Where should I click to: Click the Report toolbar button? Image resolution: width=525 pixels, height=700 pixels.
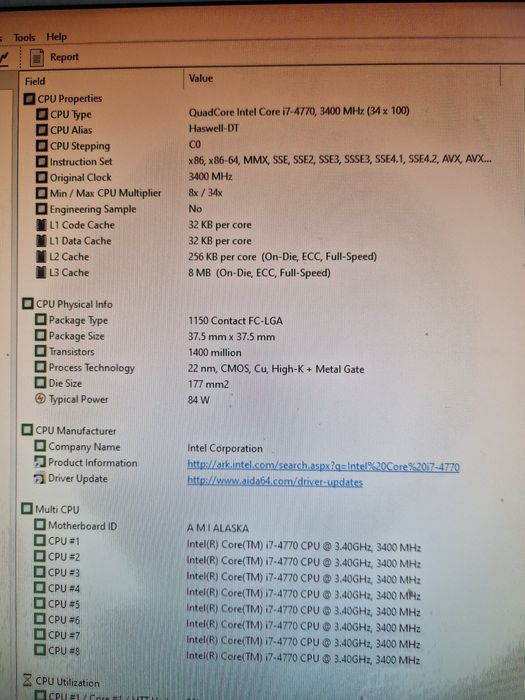(x=54, y=57)
